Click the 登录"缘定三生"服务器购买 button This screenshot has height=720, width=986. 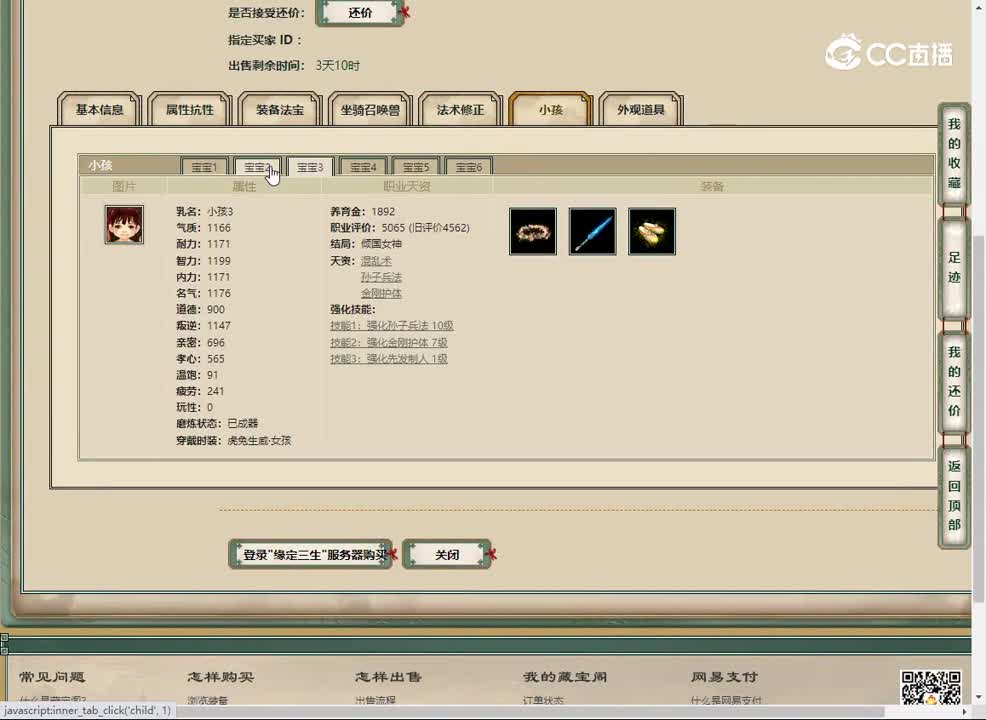[310, 553]
